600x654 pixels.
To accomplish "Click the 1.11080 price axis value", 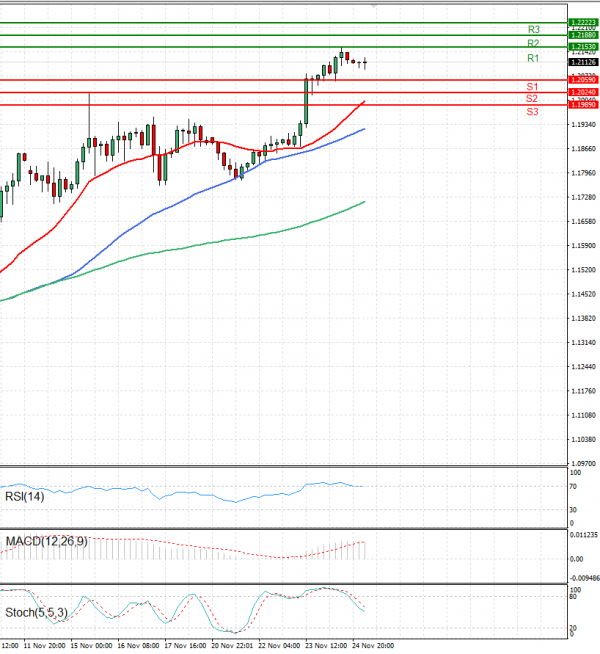I will tap(584, 415).
